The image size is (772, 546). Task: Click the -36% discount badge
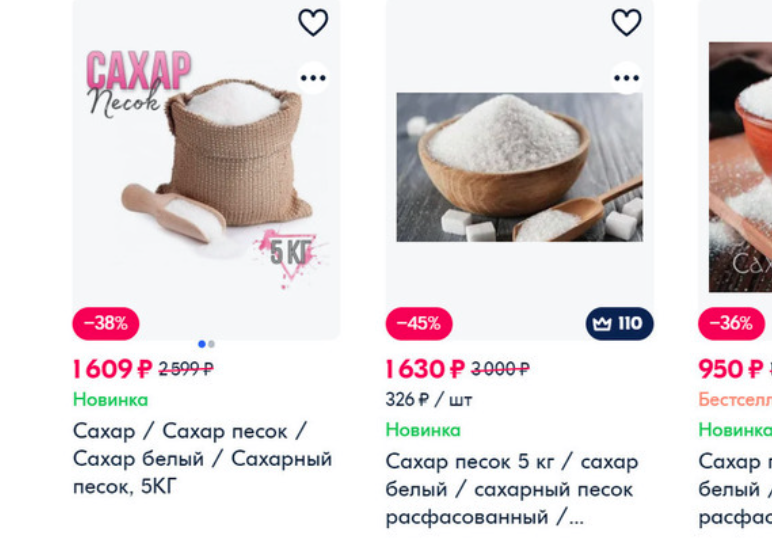coord(731,324)
